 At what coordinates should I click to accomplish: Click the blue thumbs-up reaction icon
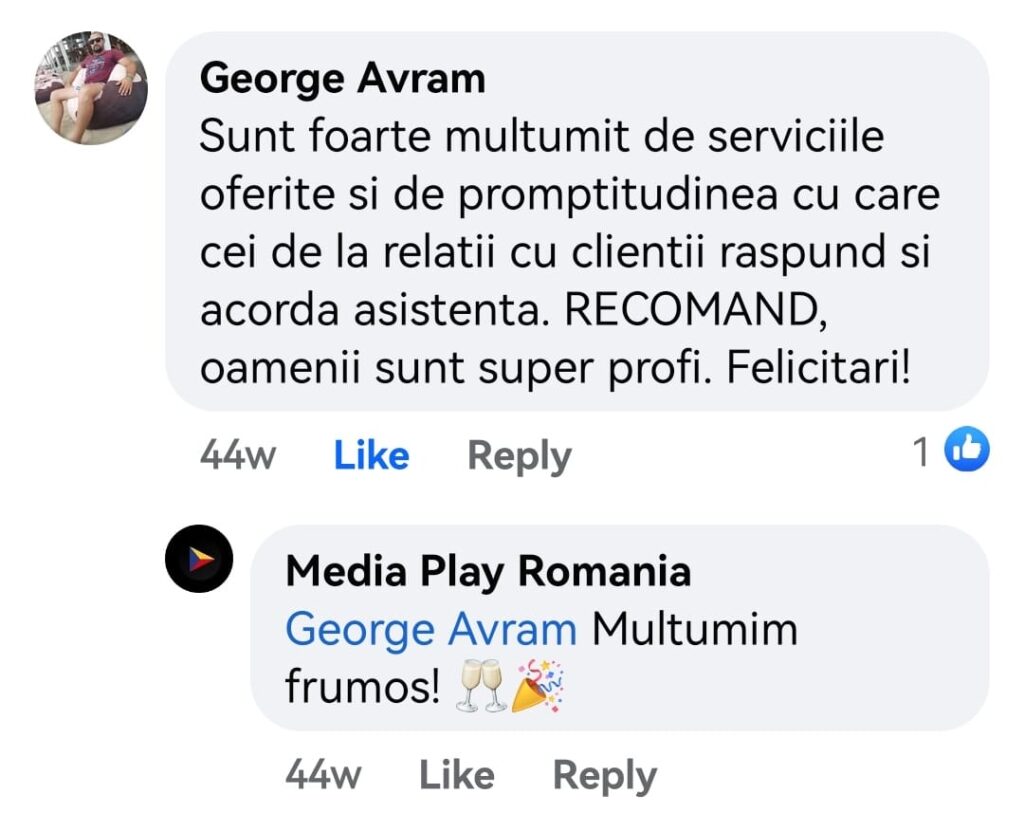[967, 451]
